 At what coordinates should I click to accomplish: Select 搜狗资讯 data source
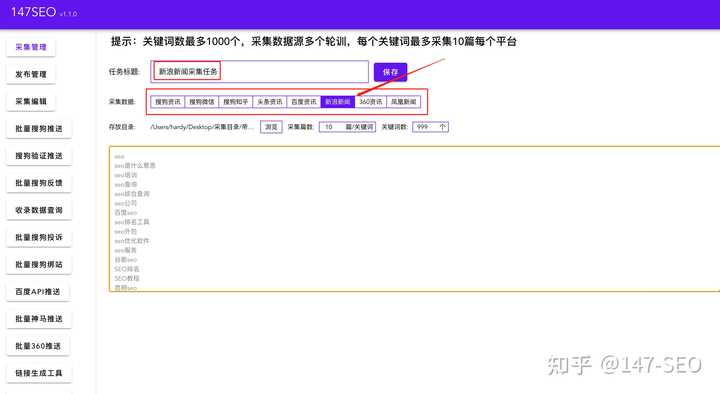168,101
